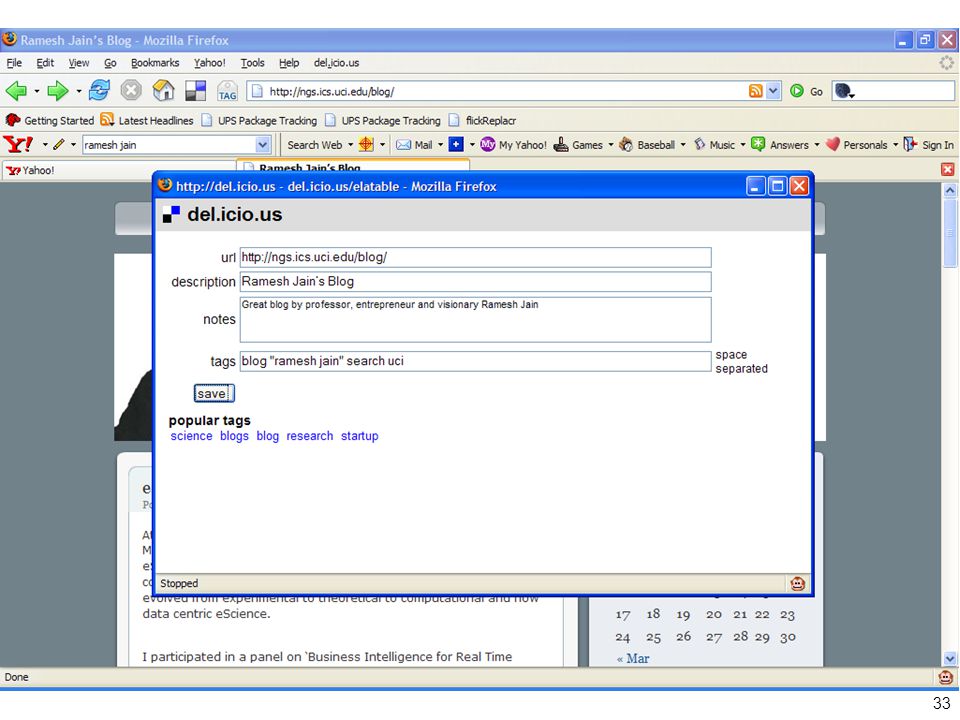Open the Bookmarks menu
The image size is (960, 720).
tap(155, 62)
